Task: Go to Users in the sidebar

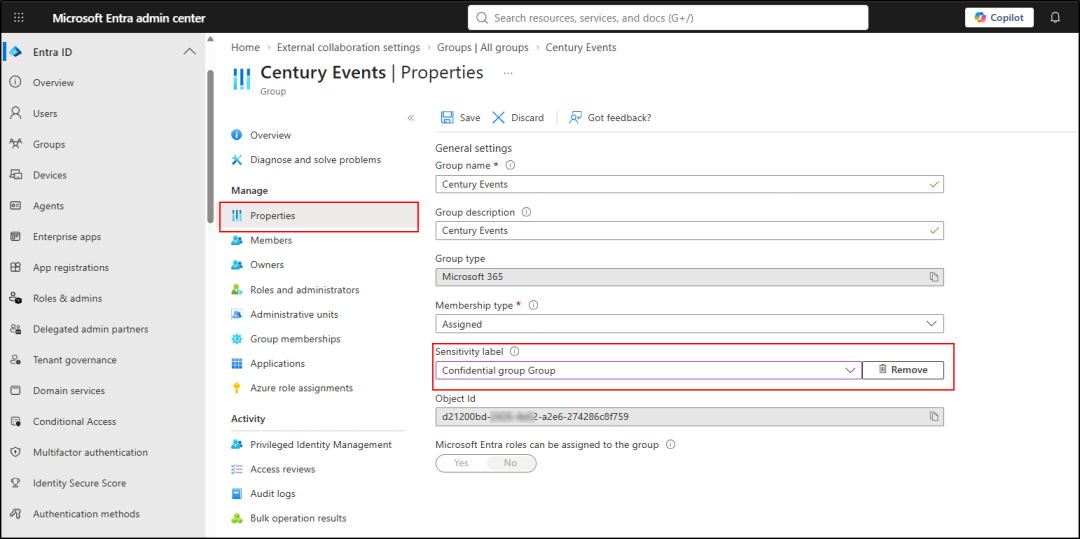Action: 45,114
